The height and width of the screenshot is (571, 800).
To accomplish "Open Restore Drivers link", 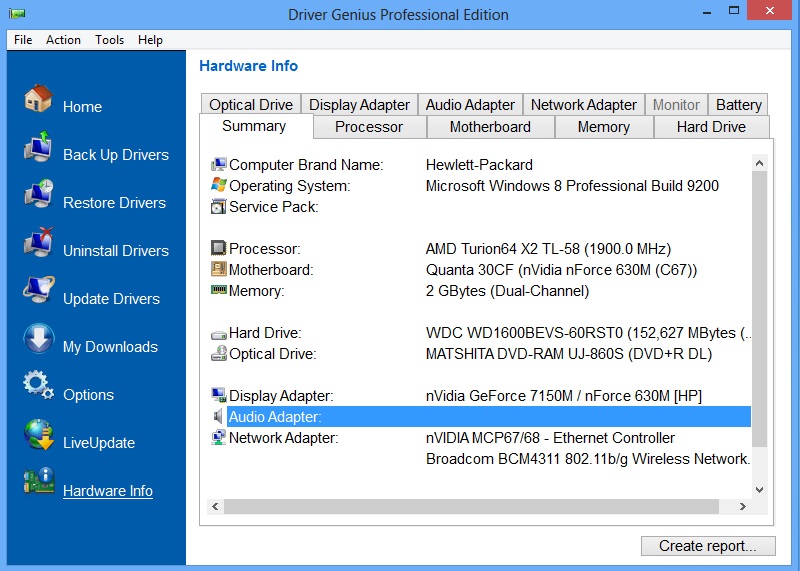I will pyautogui.click(x=114, y=203).
